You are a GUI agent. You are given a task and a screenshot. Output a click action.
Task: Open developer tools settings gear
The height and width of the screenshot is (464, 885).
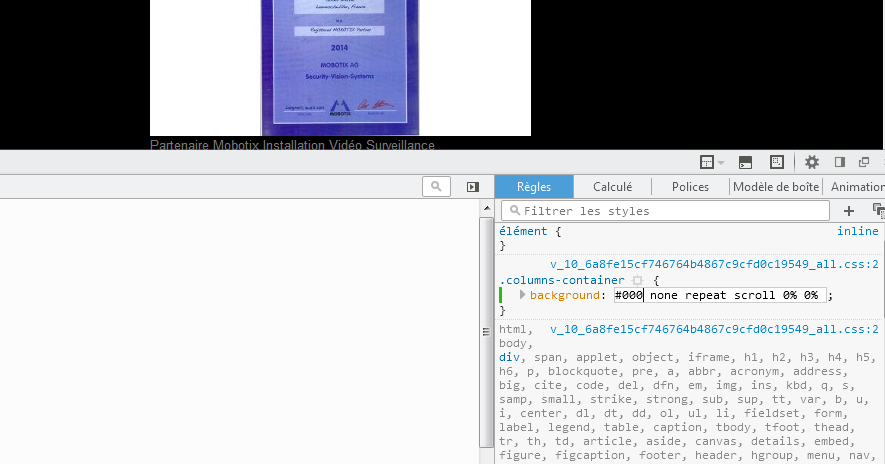pyautogui.click(x=812, y=163)
